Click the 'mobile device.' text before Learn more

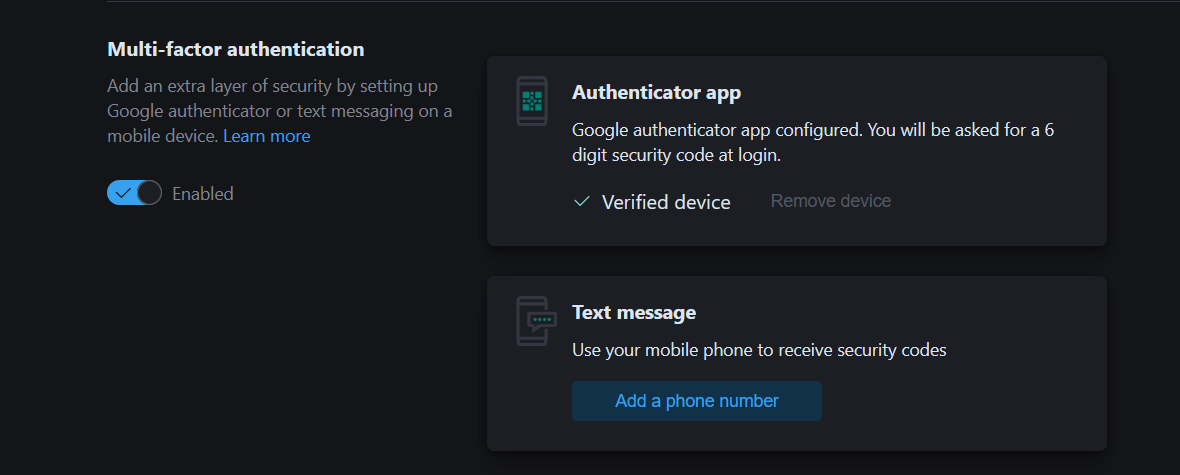(162, 136)
